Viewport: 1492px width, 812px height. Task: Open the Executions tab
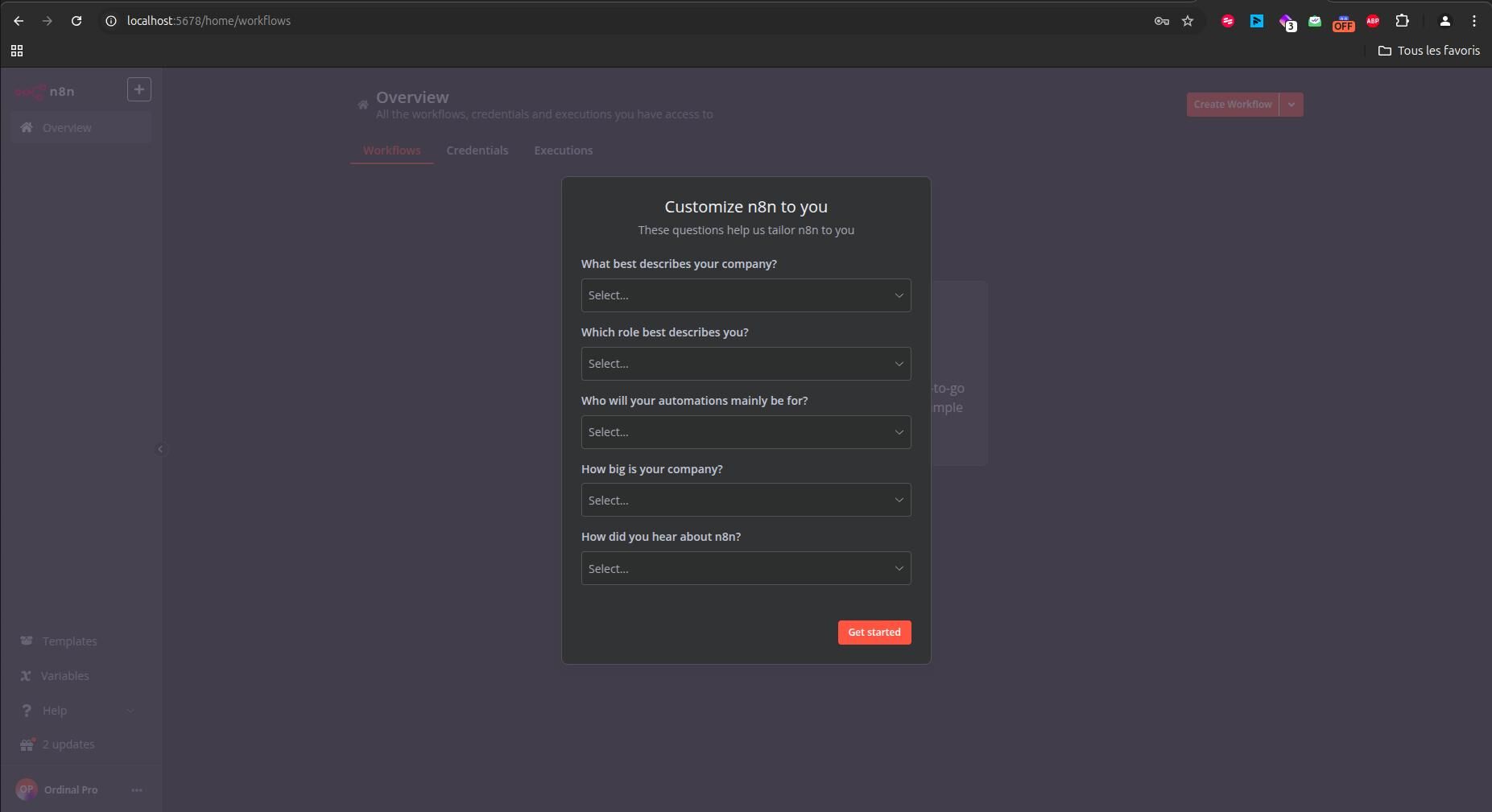564,150
